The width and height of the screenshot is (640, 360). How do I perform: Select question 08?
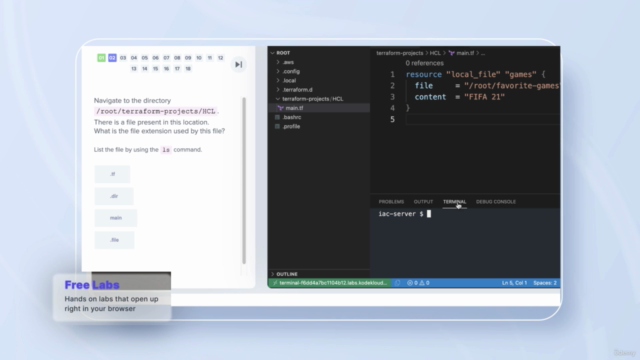[x=177, y=58]
